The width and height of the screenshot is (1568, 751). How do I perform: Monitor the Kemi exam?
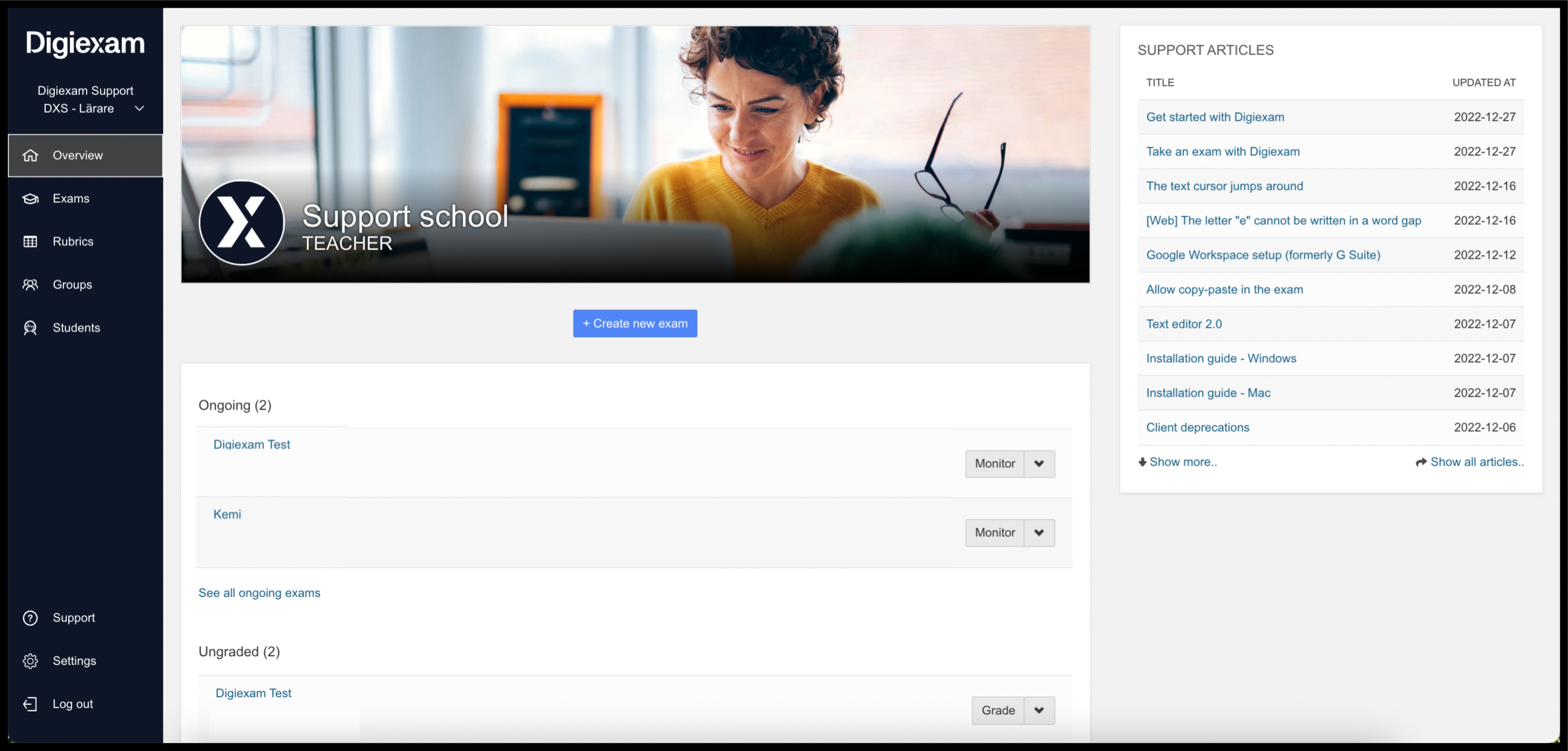(x=995, y=533)
